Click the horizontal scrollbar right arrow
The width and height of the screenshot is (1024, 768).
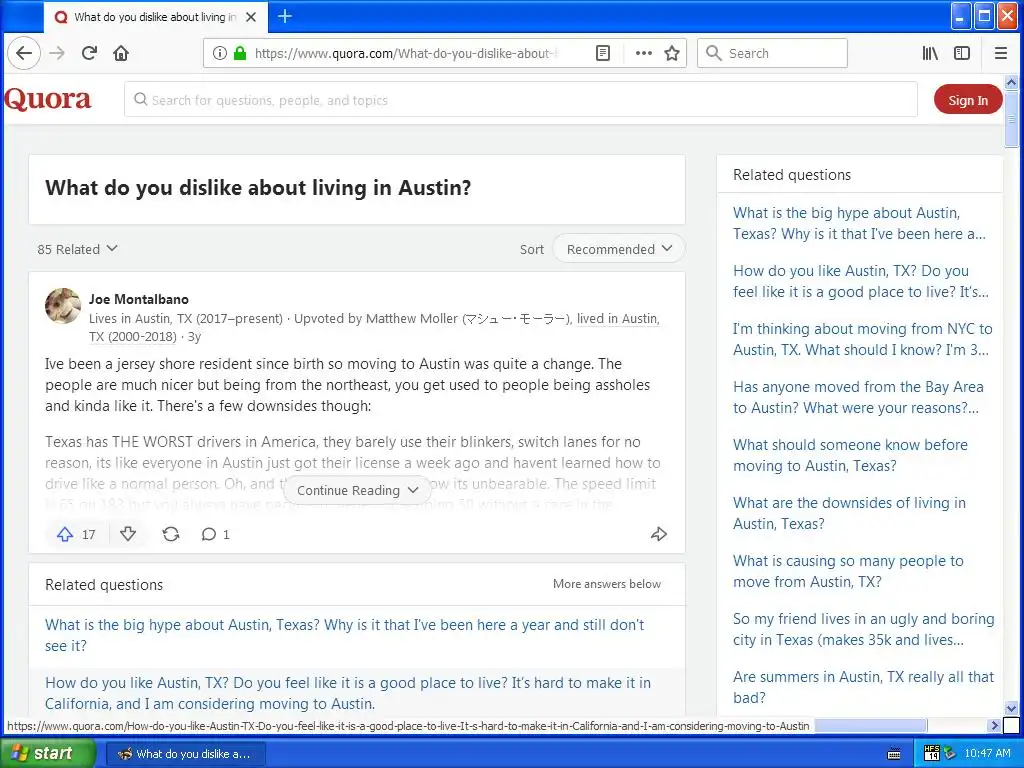coord(995,725)
